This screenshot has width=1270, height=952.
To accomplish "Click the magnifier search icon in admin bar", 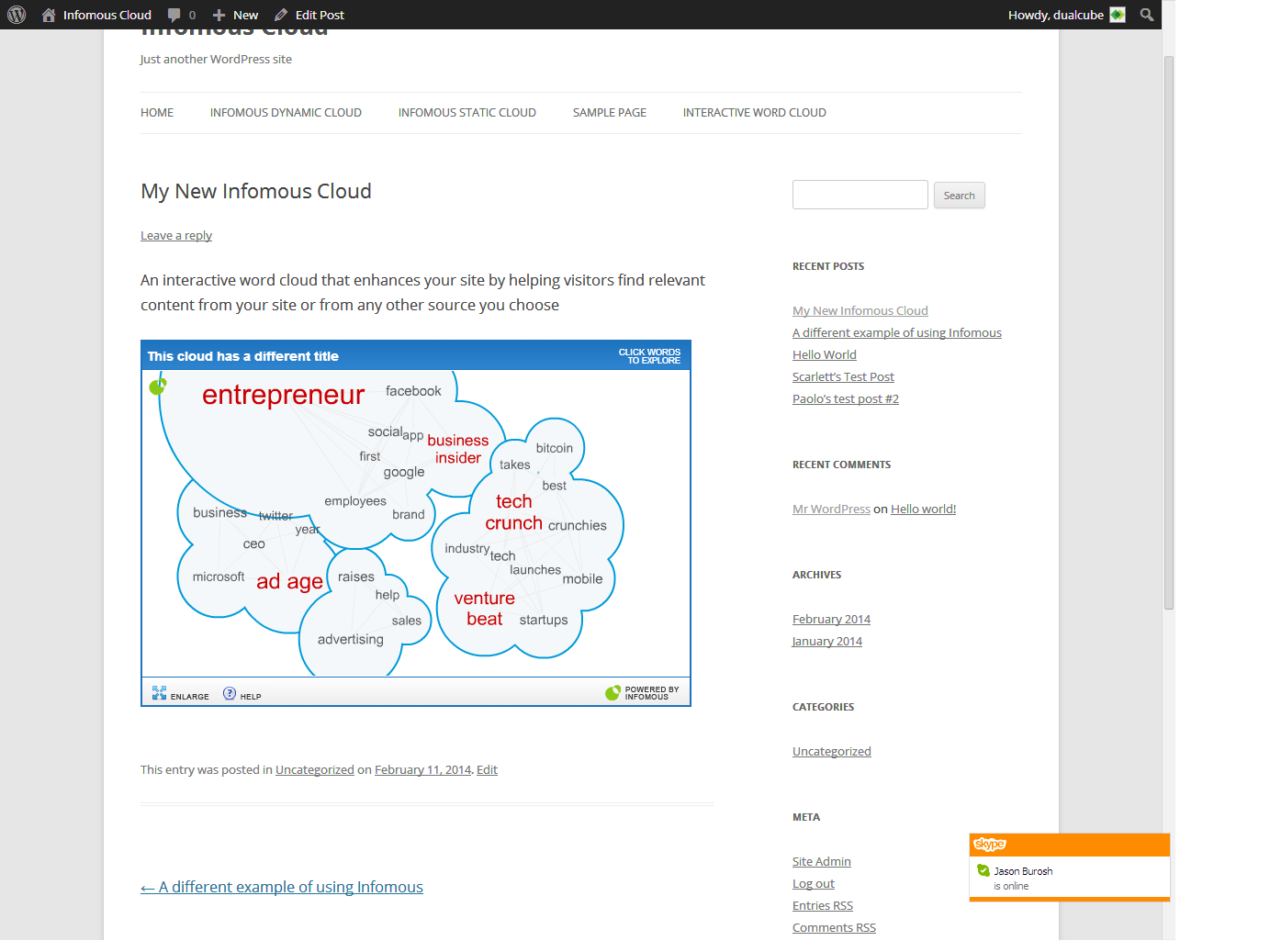I will pos(1146,15).
